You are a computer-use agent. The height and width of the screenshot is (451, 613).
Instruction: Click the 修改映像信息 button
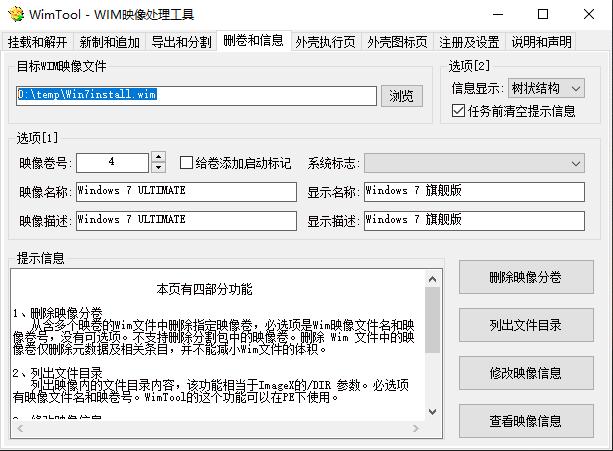[526, 373]
